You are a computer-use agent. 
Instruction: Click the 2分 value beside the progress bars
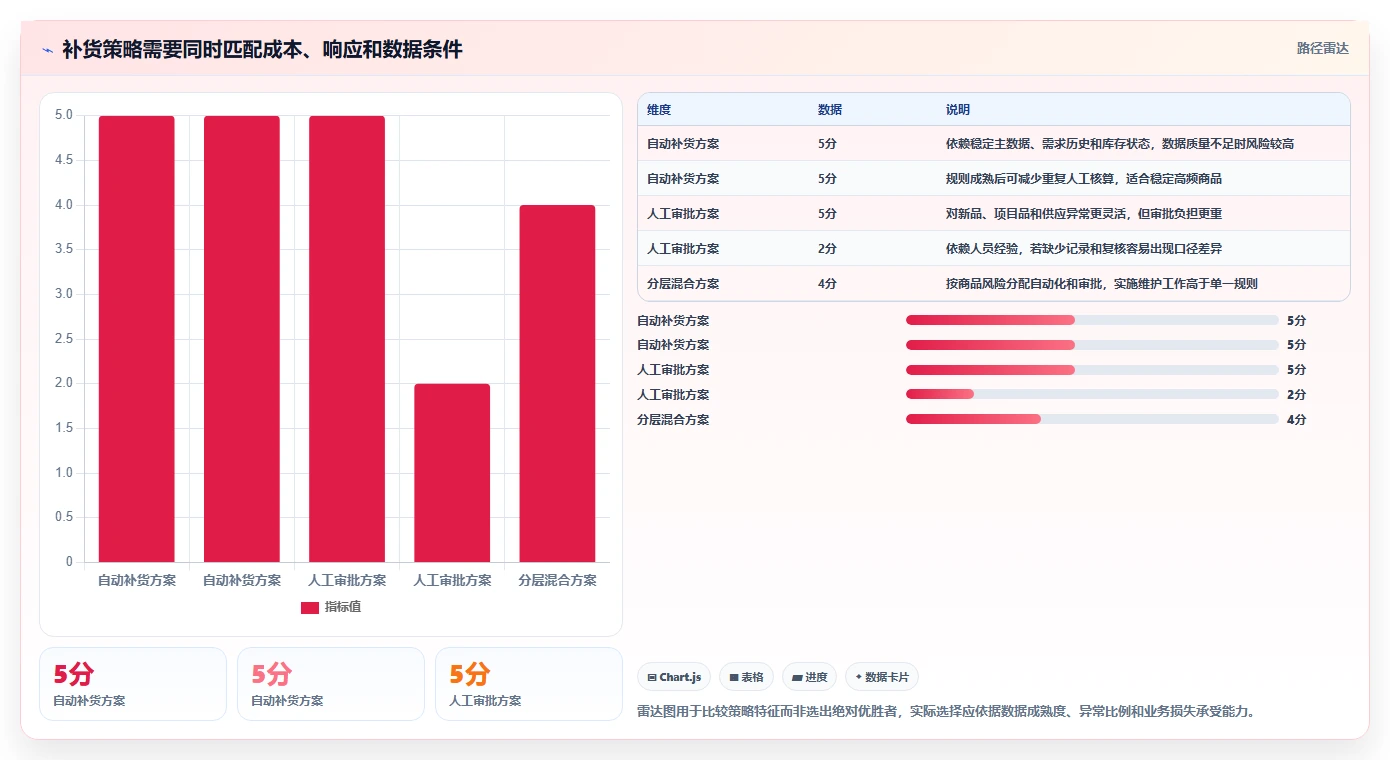[1296, 394]
